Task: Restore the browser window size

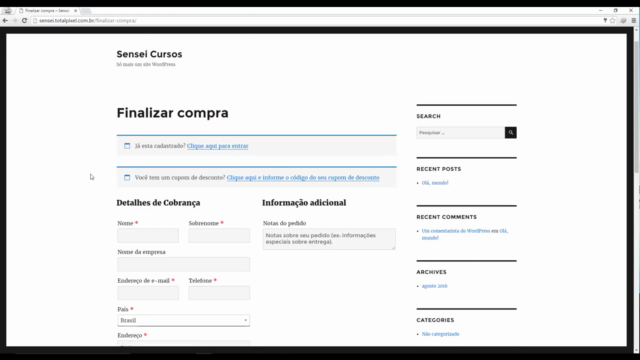Action: pos(616,11)
